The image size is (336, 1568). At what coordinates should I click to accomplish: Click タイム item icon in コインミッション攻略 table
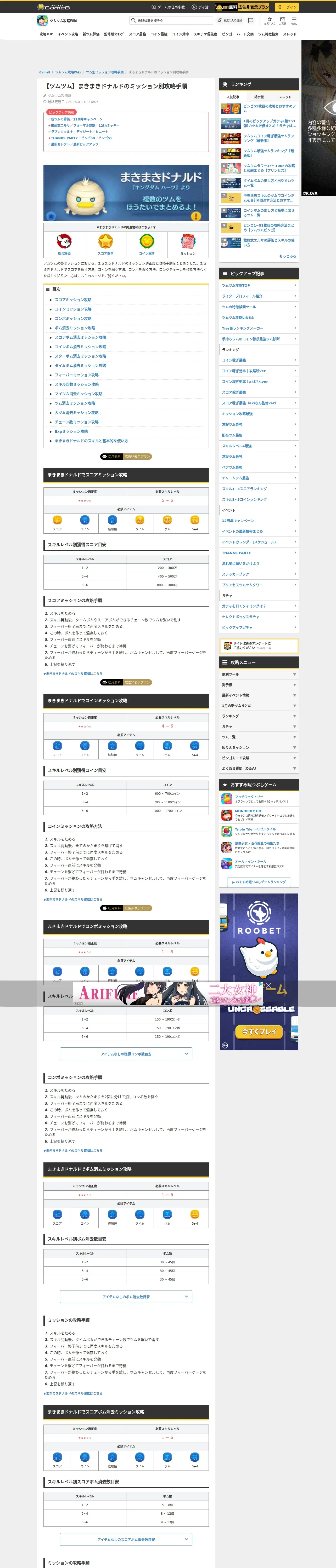[140, 746]
